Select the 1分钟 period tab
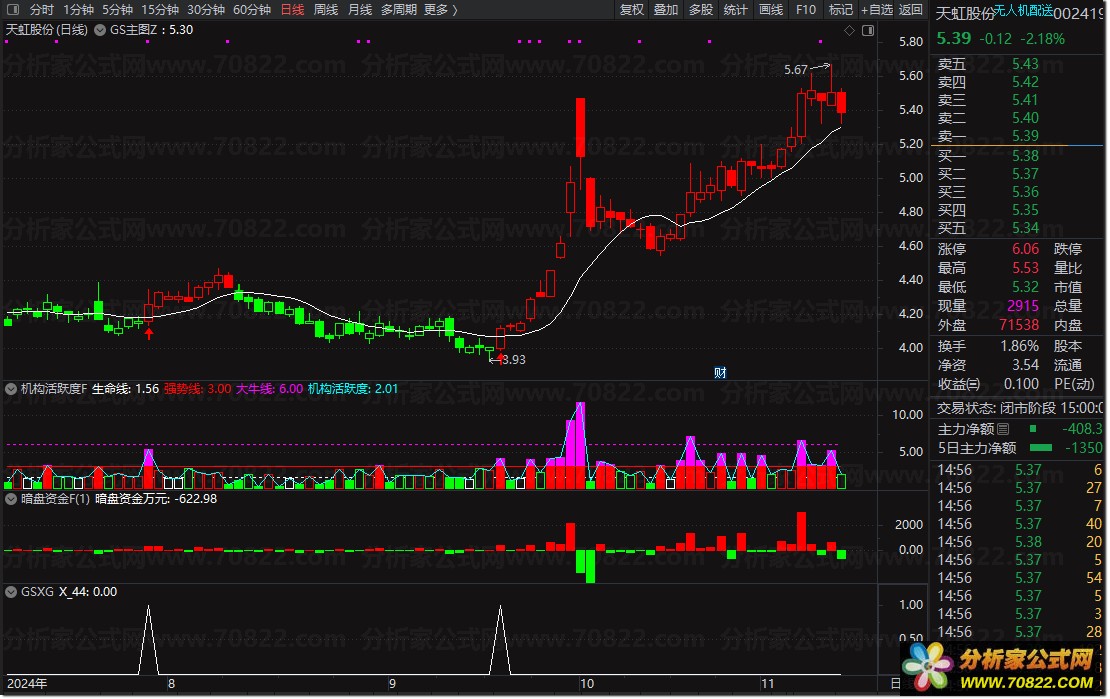 (x=78, y=10)
